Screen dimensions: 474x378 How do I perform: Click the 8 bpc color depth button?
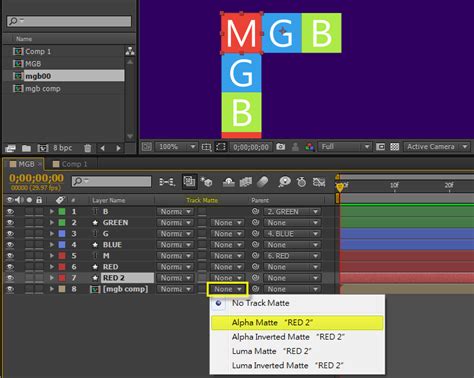pyautogui.click(x=63, y=148)
